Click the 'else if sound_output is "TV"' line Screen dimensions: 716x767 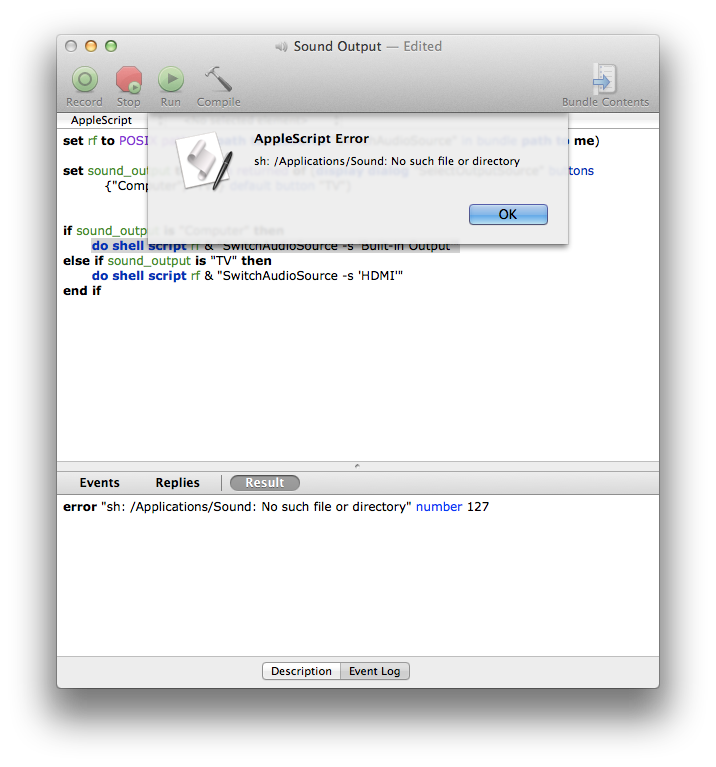tap(167, 261)
